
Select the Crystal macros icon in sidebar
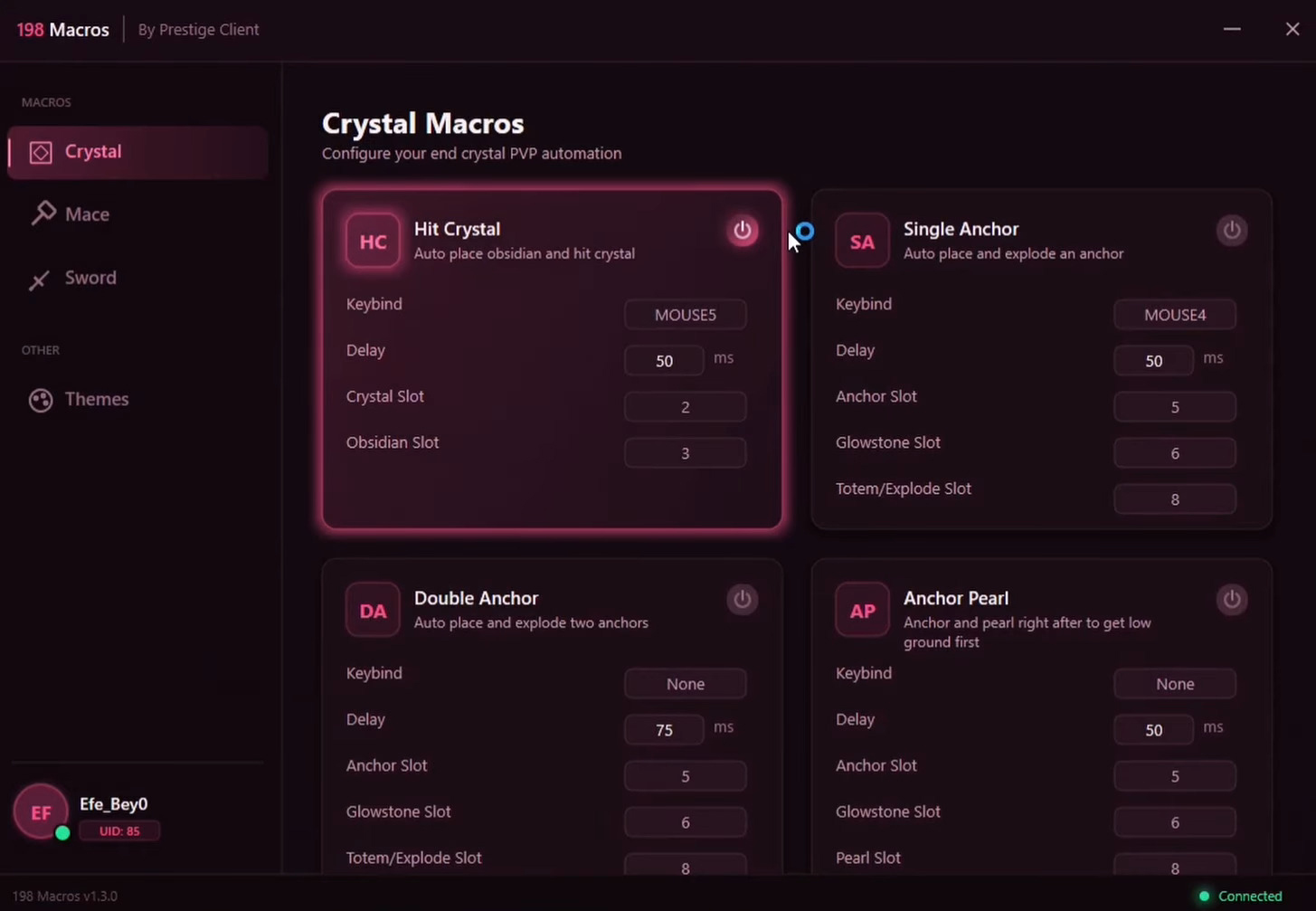40,151
